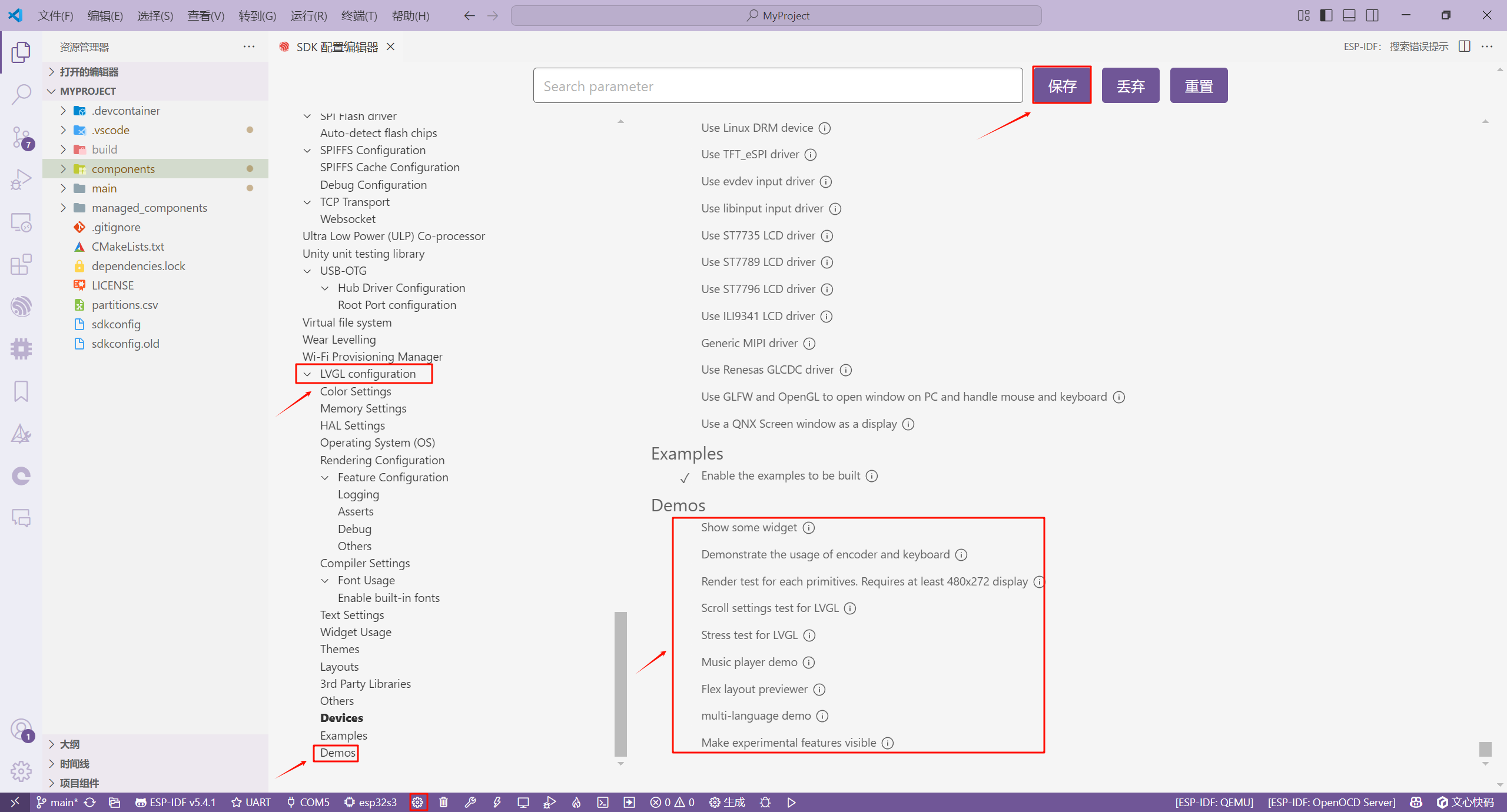Show info for Music player demo
This screenshot has height=812, width=1507.
click(809, 663)
